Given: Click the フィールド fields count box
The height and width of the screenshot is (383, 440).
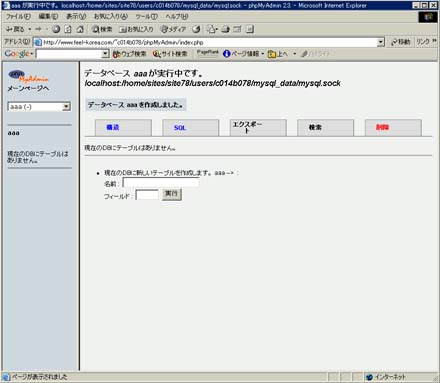Looking at the screenshot, I should point(147,195).
